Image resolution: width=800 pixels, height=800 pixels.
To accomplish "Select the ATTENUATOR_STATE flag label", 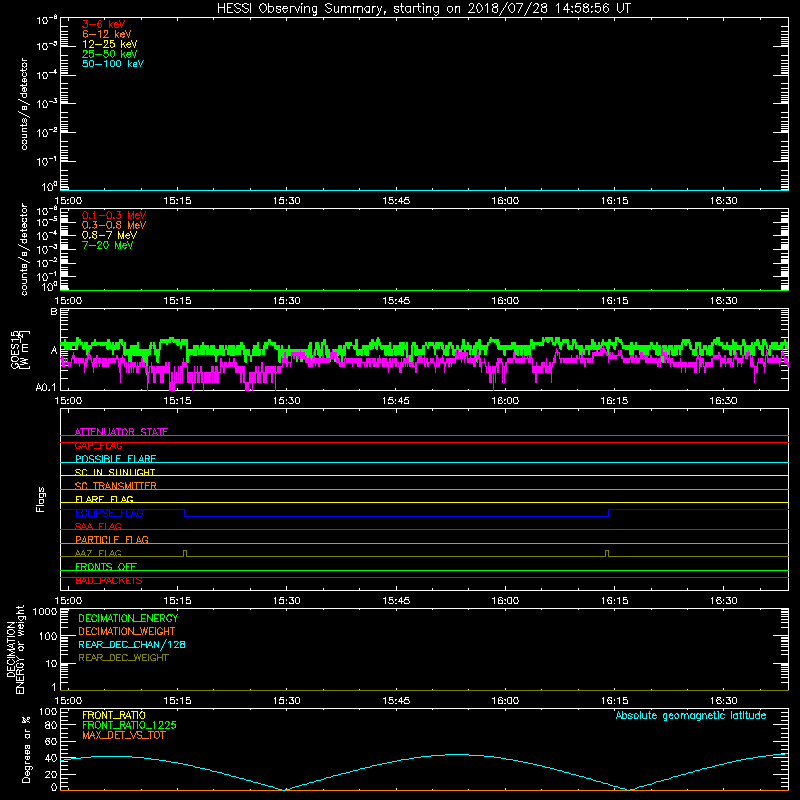I will point(121,432).
